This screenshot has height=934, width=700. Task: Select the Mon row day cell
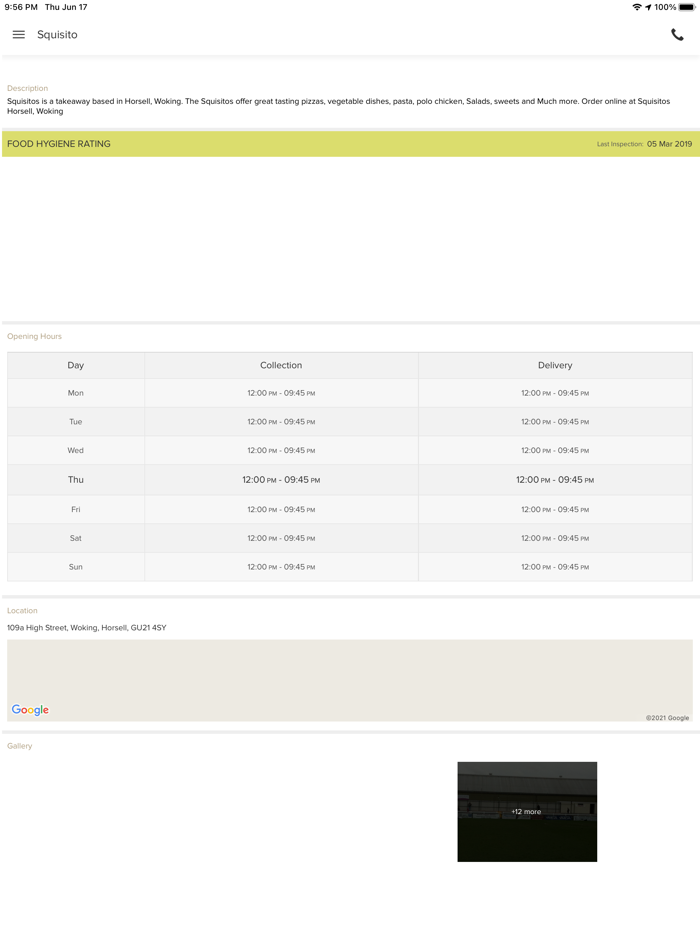coord(76,393)
